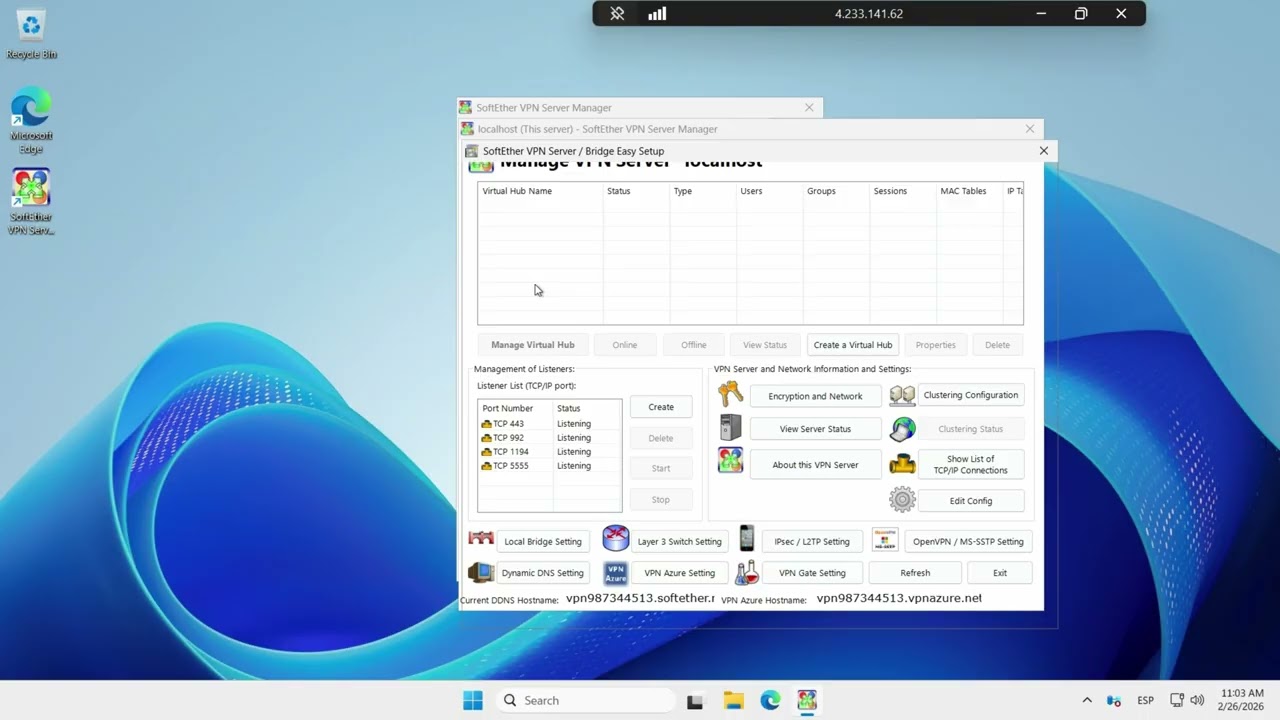Open Encryption and Network settings
Image resolution: width=1280 pixels, height=720 pixels.
pyautogui.click(x=815, y=396)
